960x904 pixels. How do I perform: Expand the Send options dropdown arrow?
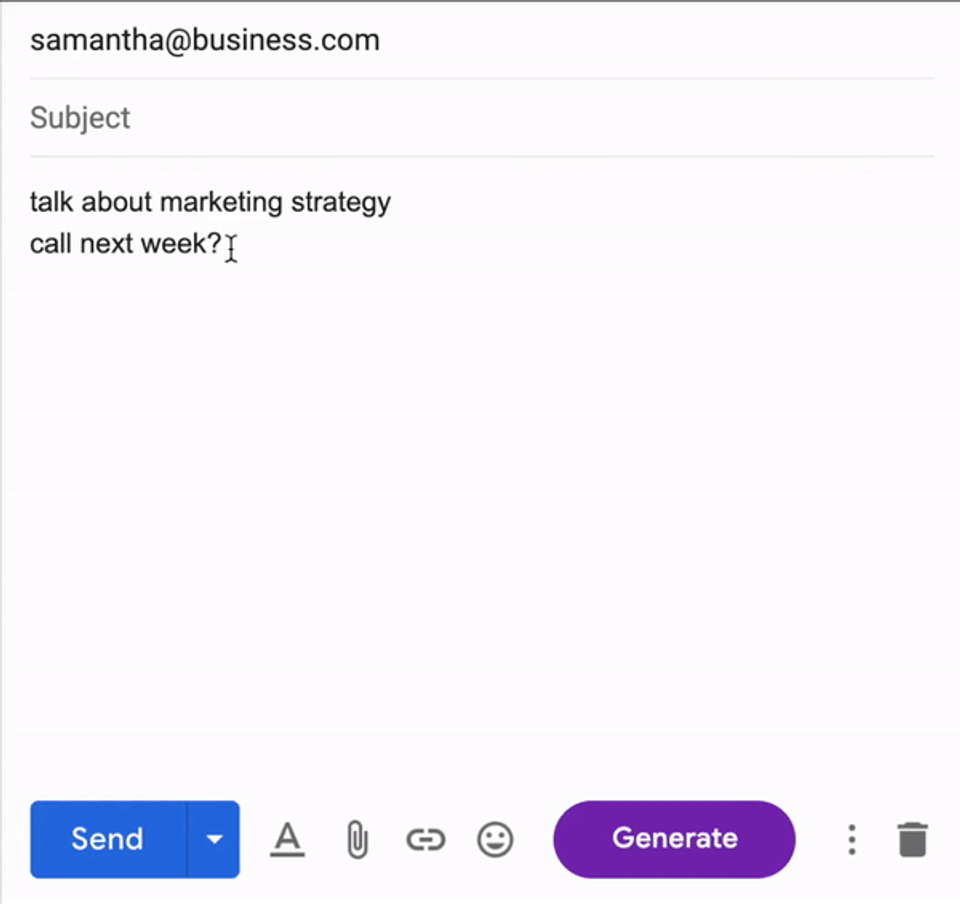(x=214, y=839)
